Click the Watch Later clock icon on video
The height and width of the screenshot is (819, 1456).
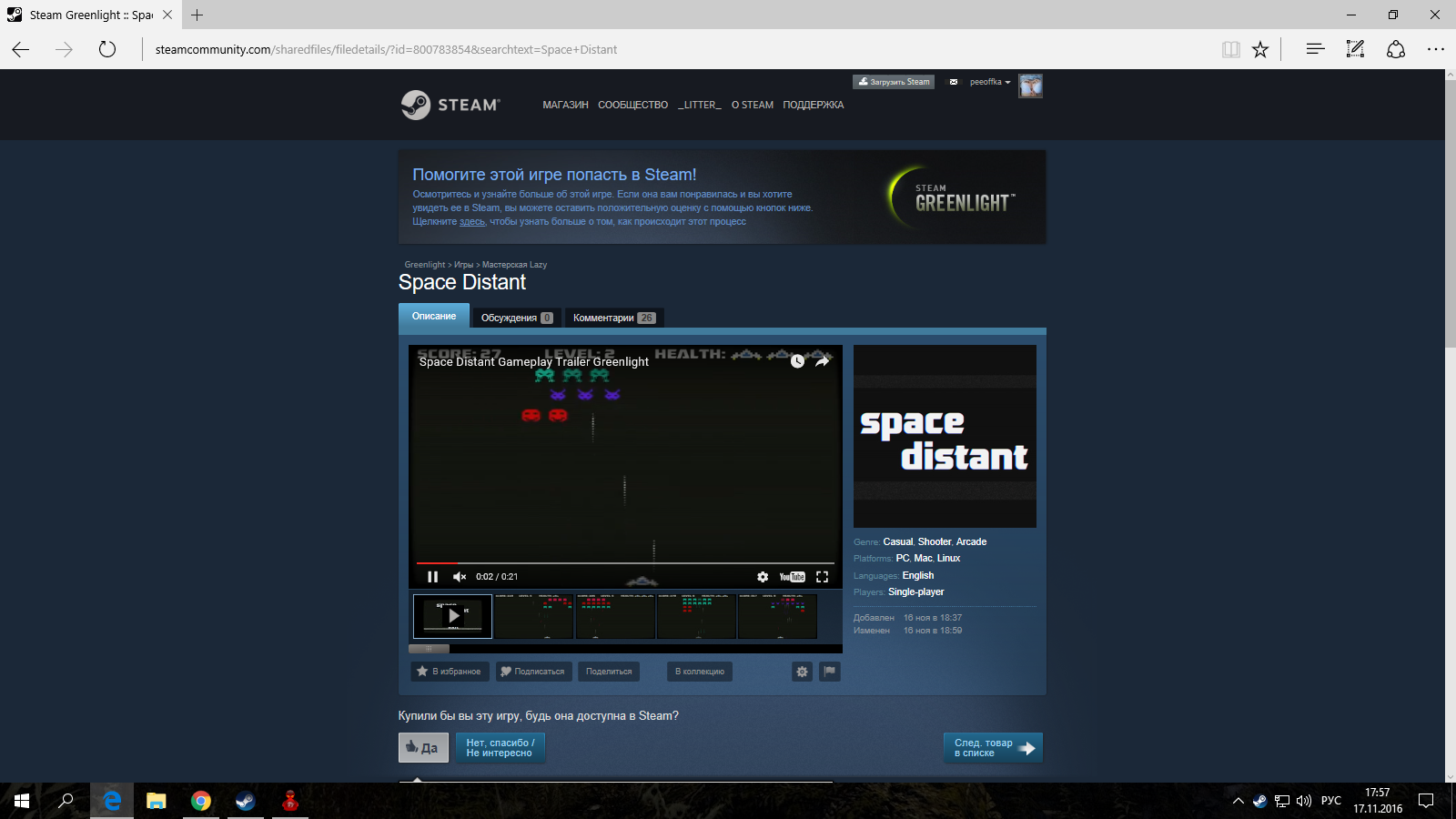[797, 361]
